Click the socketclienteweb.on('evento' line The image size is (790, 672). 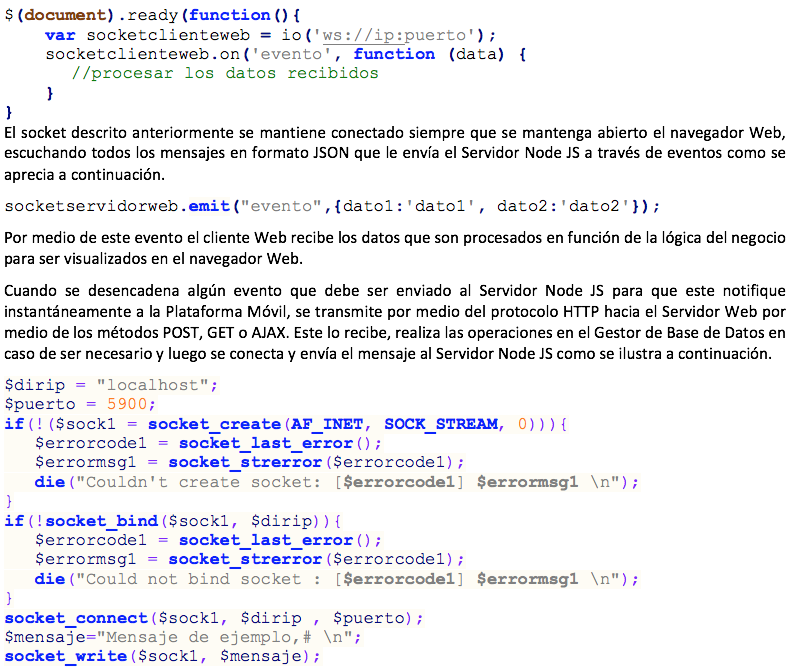click(x=286, y=54)
